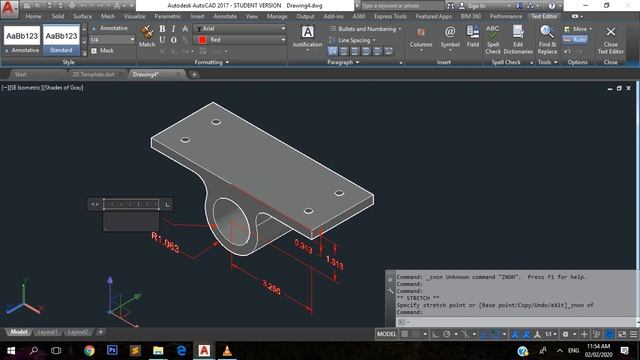Open the Windows Start menu

coord(11,350)
